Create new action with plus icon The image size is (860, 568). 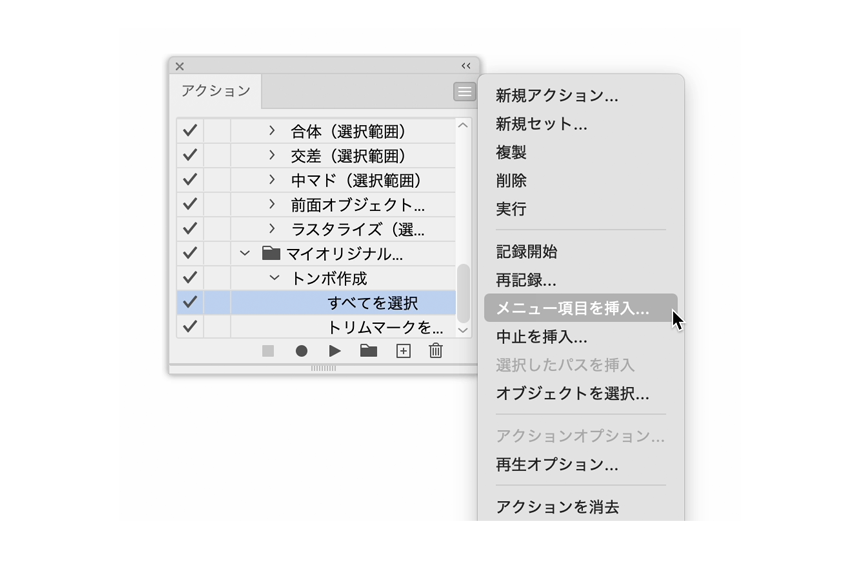[x=403, y=351]
